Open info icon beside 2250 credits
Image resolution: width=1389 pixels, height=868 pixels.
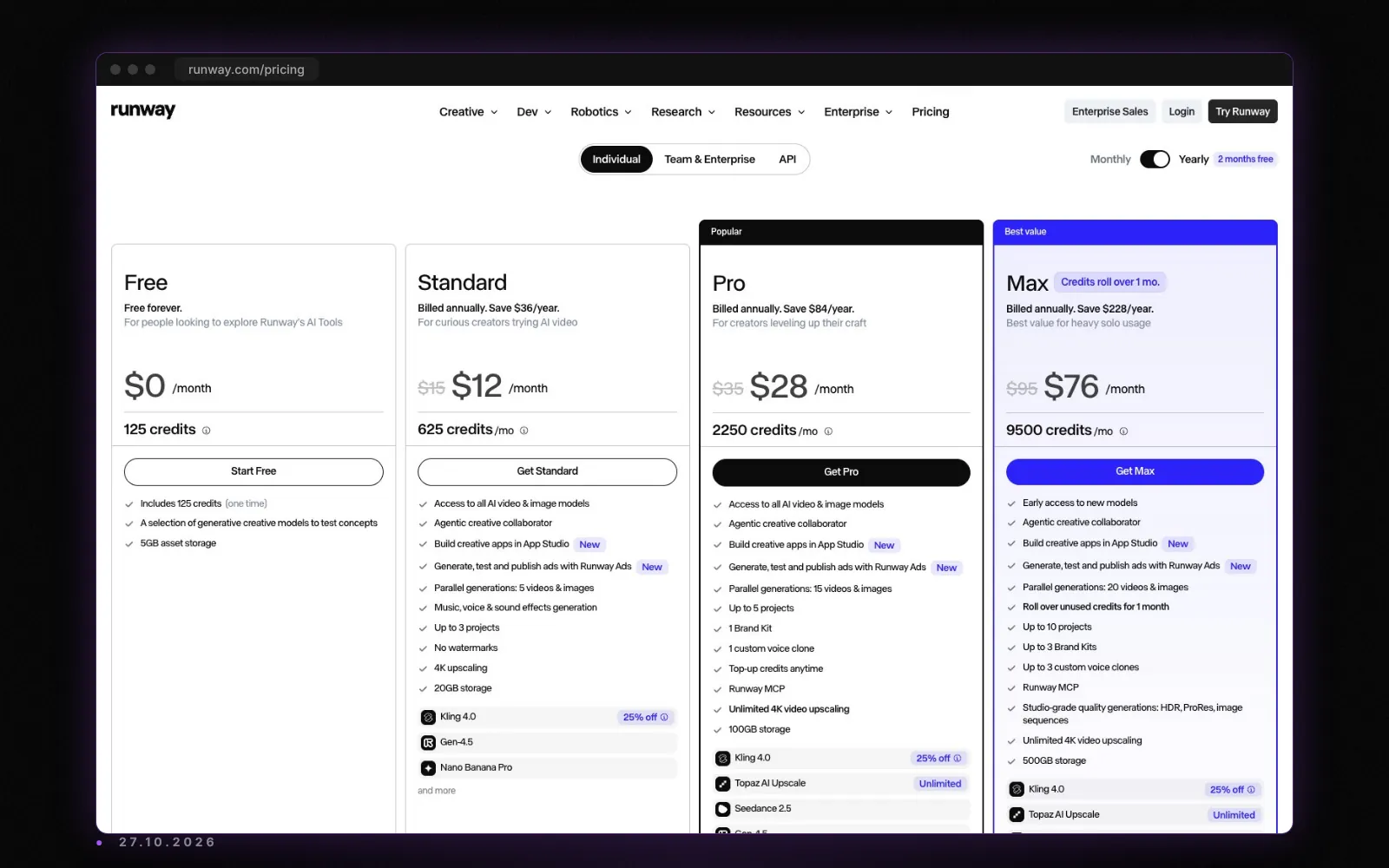[828, 431]
